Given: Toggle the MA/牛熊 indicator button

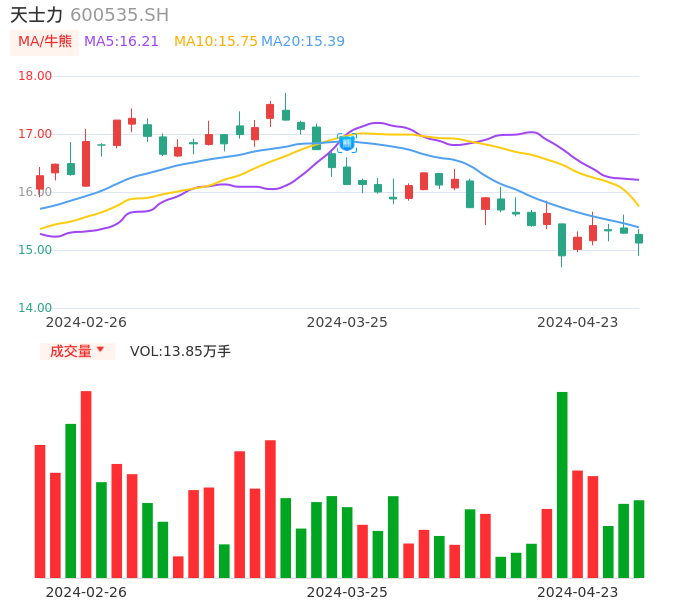Looking at the screenshot, I should pyautogui.click(x=44, y=42).
